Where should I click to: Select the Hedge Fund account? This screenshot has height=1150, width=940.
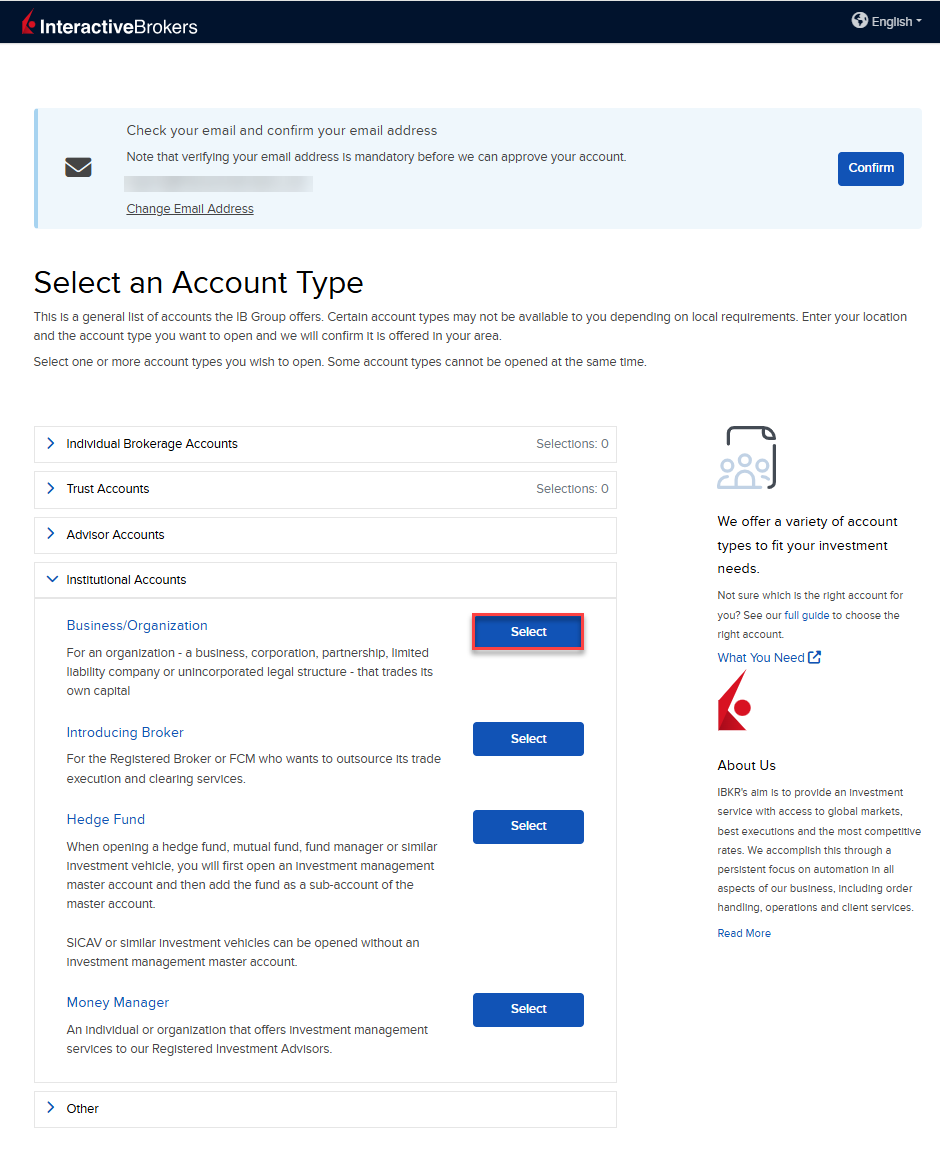[x=528, y=826]
